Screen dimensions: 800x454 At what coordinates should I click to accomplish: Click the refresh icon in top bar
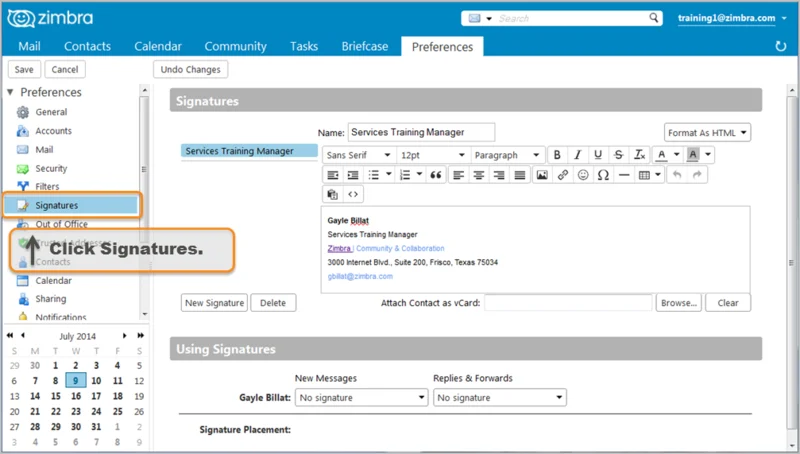pos(781,46)
